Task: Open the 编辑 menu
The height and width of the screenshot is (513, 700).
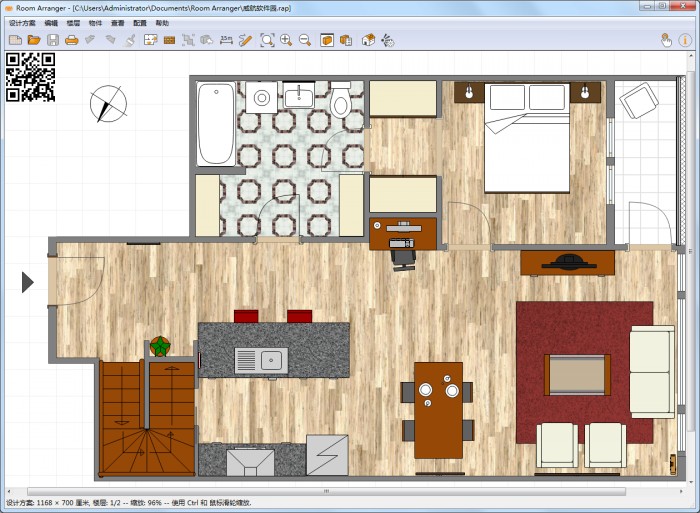Action: click(x=51, y=23)
